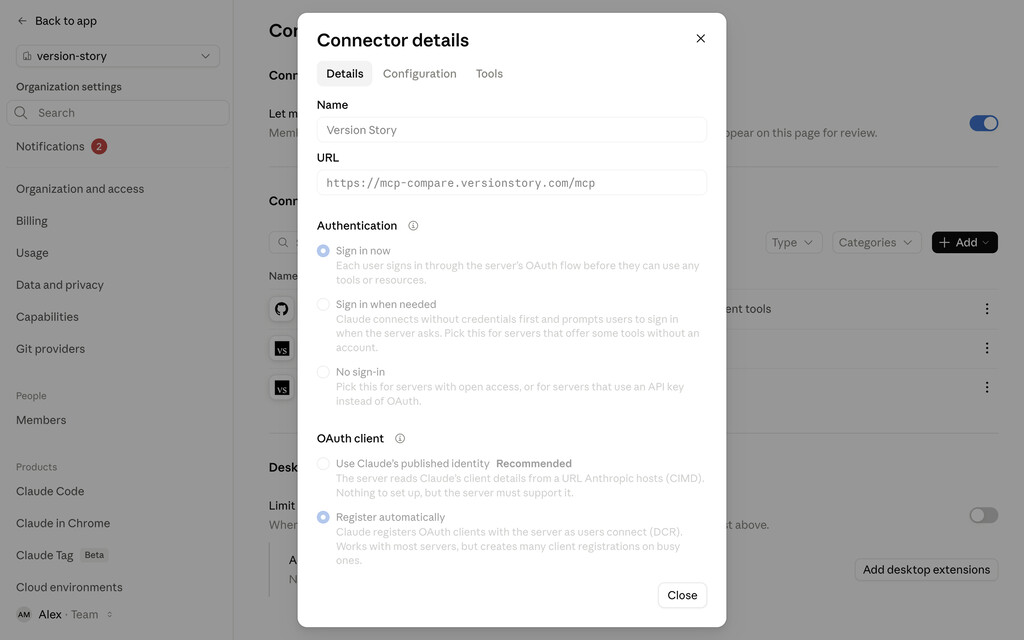
Task: Open the Add connector dropdown button
Action: tap(964, 242)
